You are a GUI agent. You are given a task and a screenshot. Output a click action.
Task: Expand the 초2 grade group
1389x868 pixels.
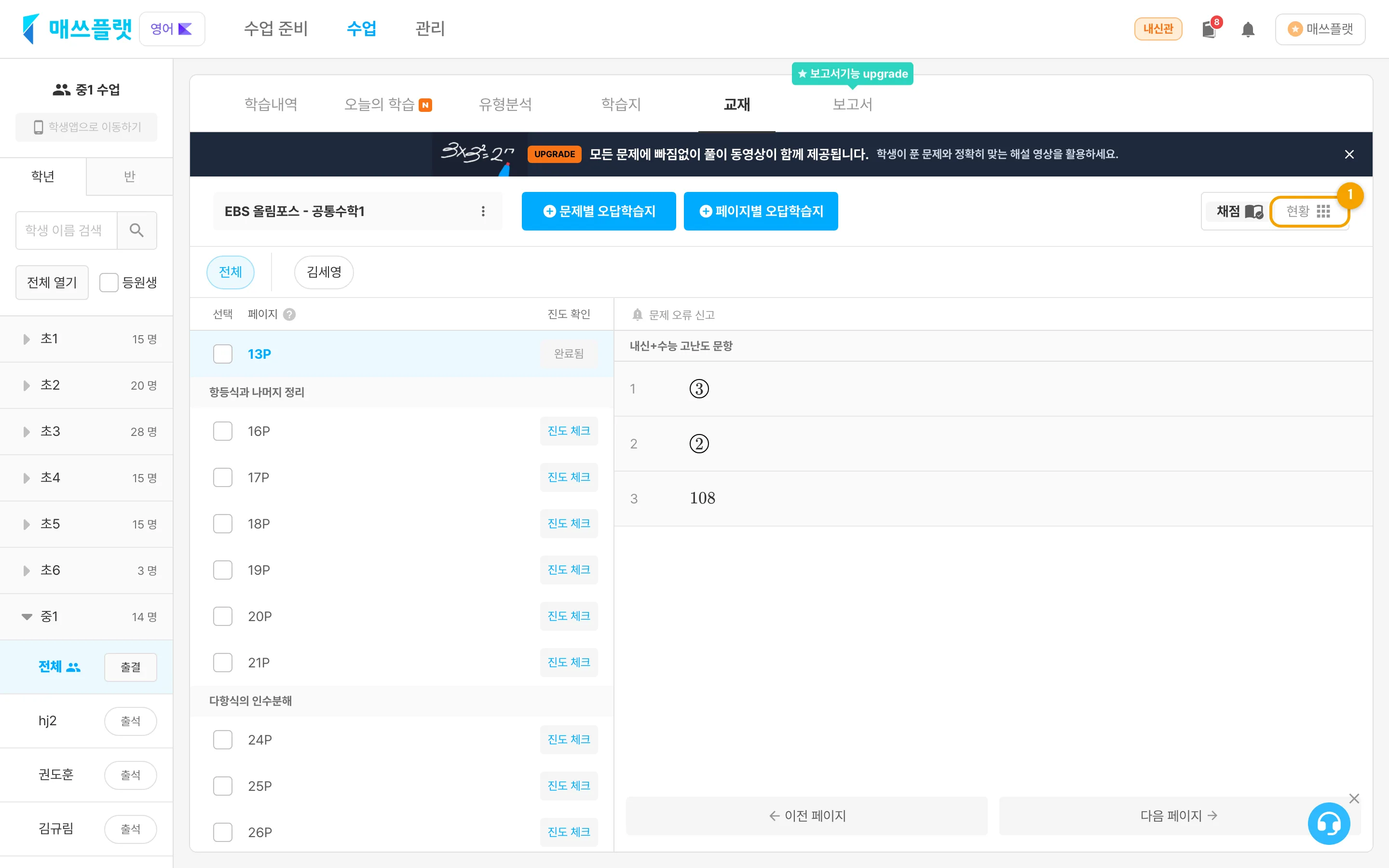pyautogui.click(x=26, y=386)
